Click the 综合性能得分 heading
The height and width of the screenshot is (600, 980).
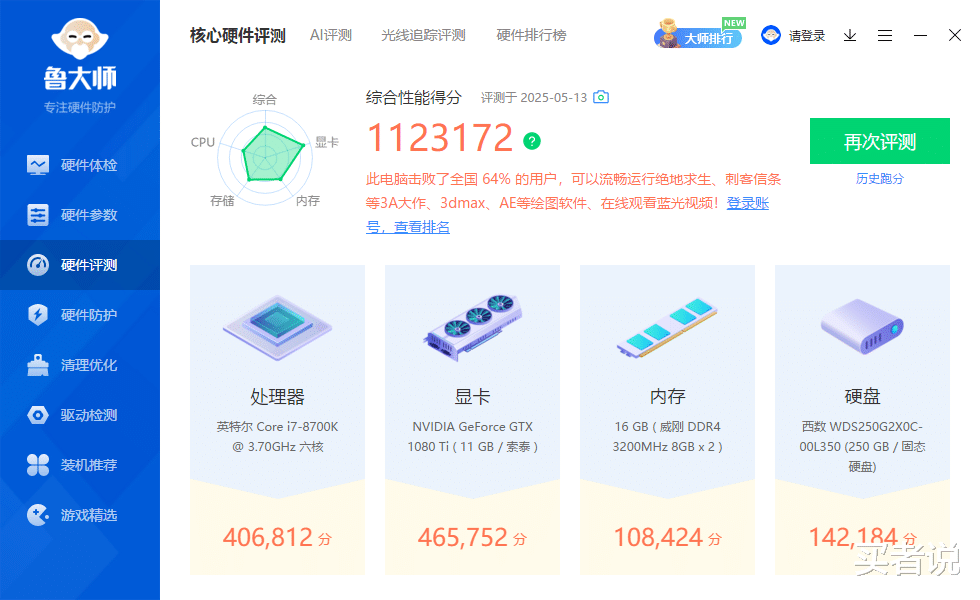pos(413,98)
